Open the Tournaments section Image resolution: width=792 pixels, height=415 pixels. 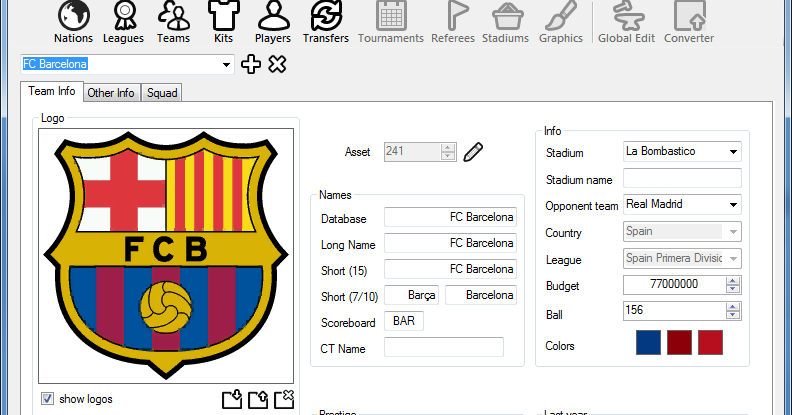point(391,22)
